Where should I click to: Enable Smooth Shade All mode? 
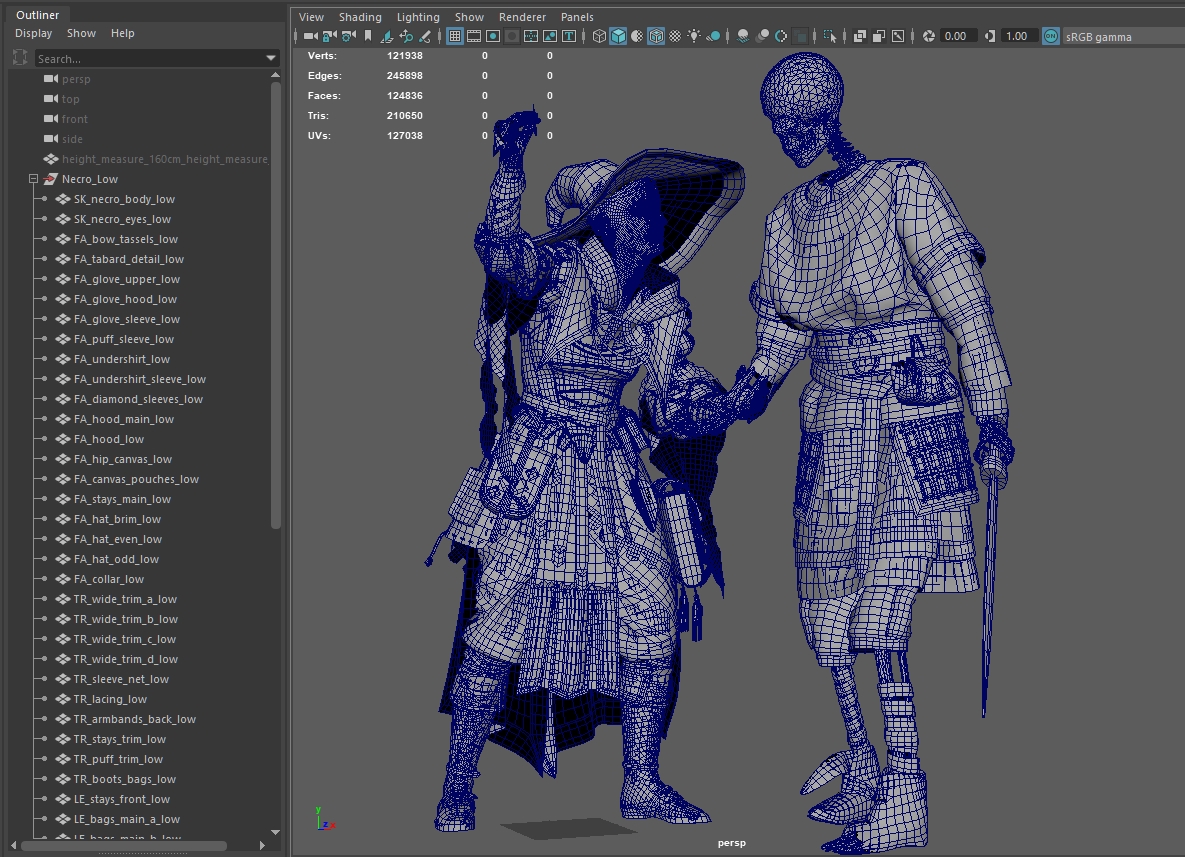pyautogui.click(x=618, y=36)
